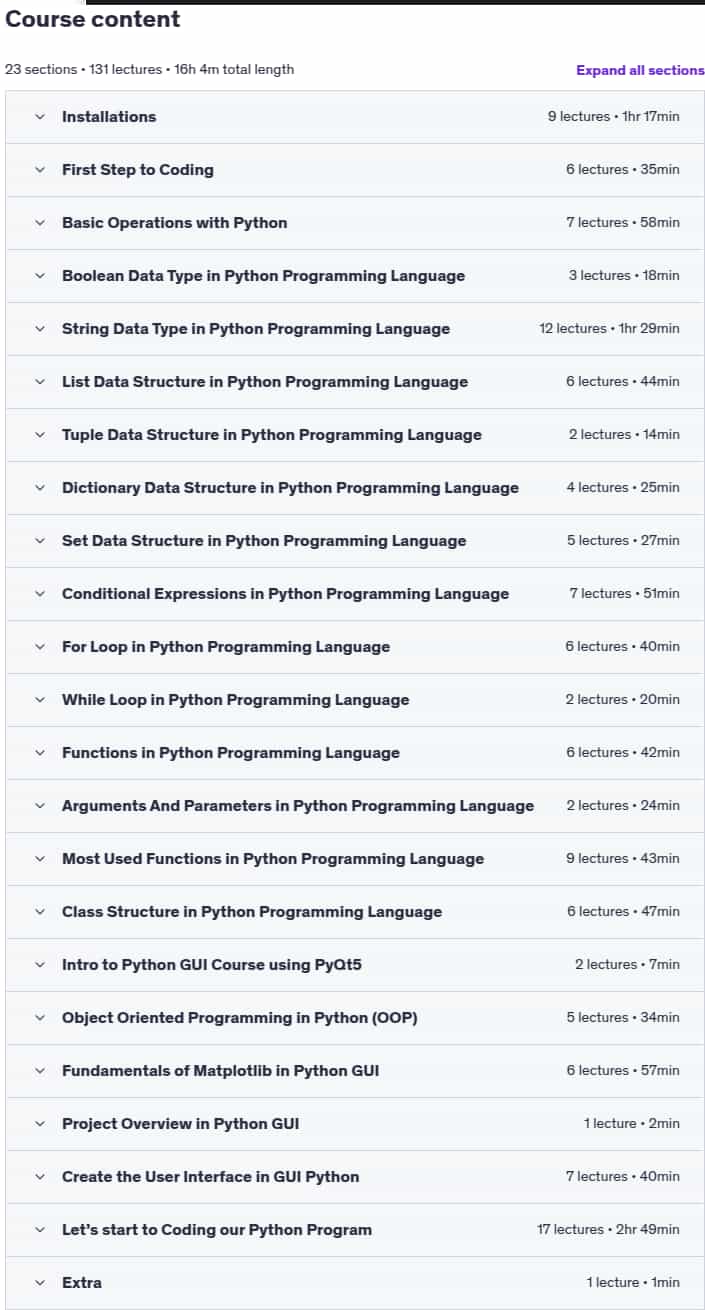Click '3 lectures • 18min' duration
The width and height of the screenshot is (705, 1310).
pyautogui.click(x=624, y=276)
